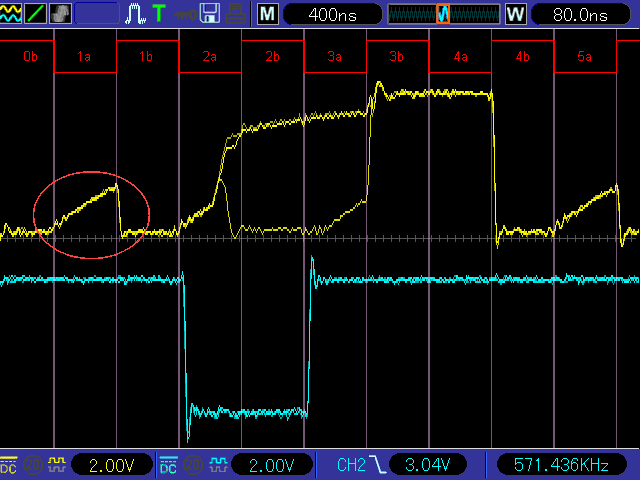Click the 571.436KHz frequency counter readout
Screen dimensions: 640x480
point(560,465)
